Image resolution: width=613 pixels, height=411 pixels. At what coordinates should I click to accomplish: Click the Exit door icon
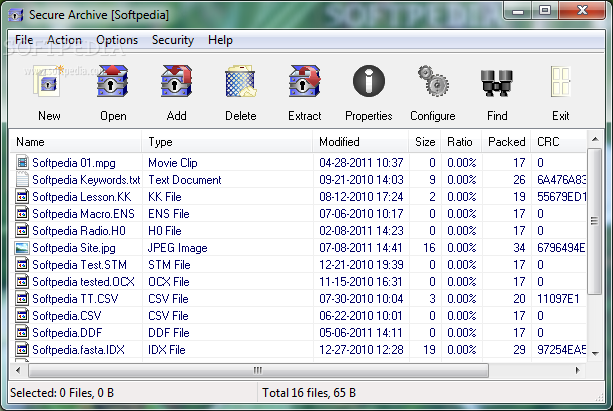tap(561, 81)
